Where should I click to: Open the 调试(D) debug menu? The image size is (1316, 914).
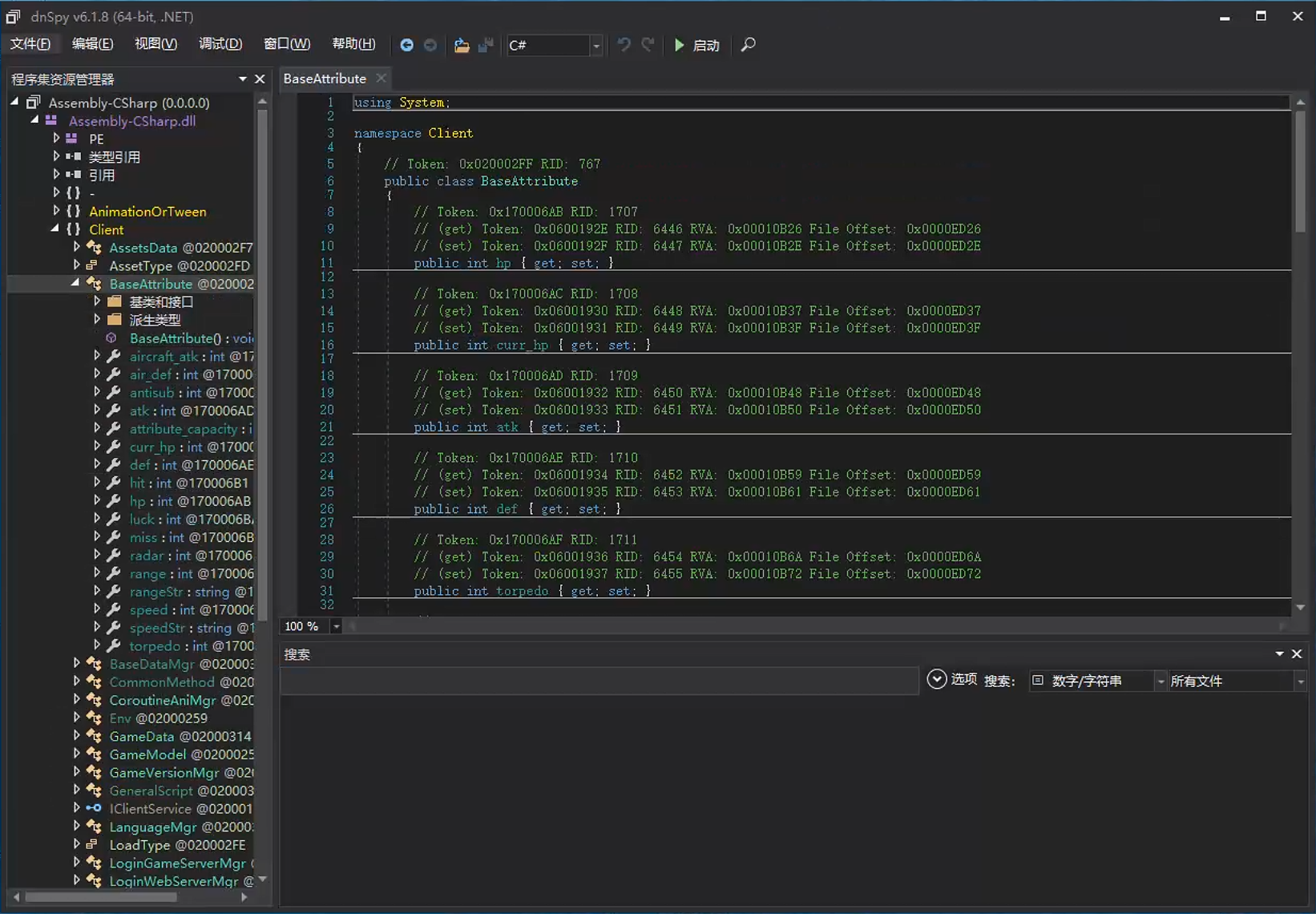220,43
